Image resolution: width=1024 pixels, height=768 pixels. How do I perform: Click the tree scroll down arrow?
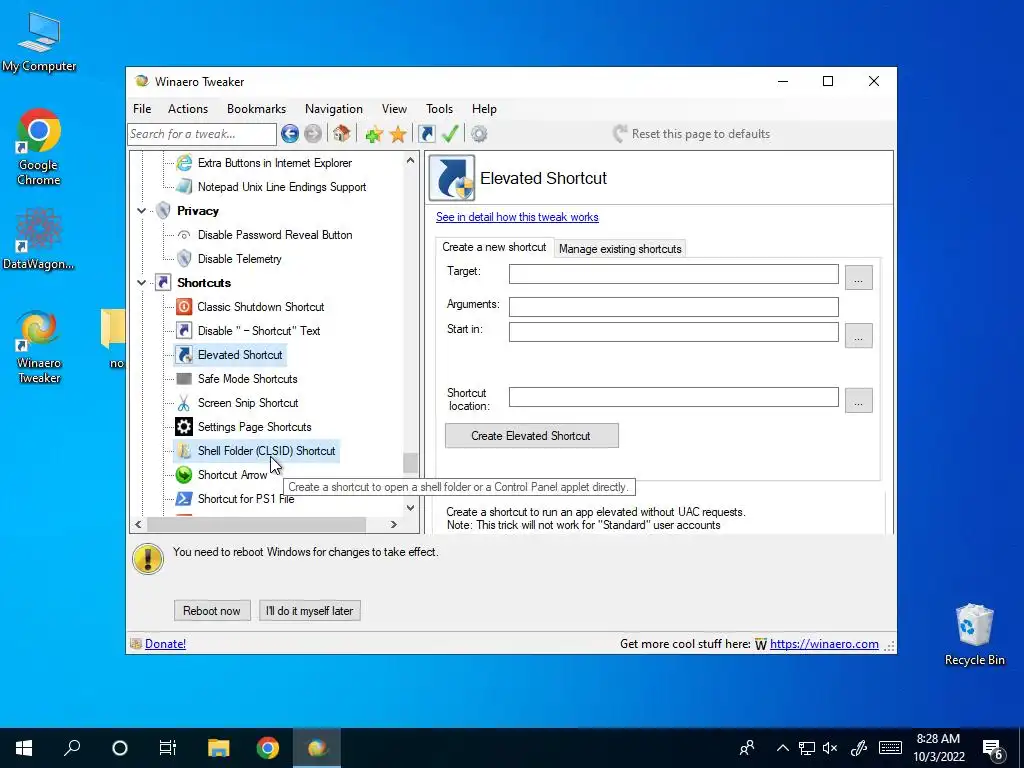[410, 507]
